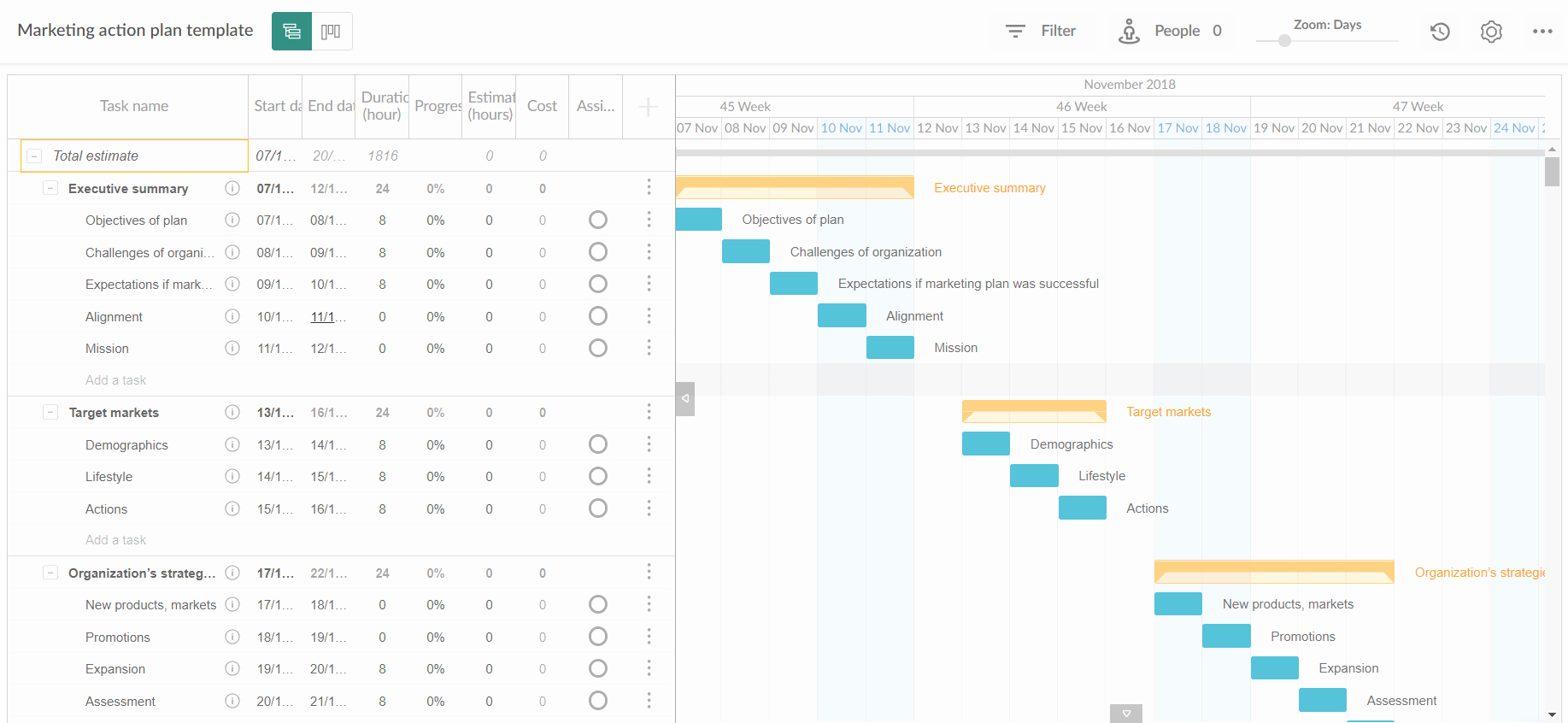Assign someone to Challenges of organization
This screenshot has width=1568, height=723.
tap(598, 252)
